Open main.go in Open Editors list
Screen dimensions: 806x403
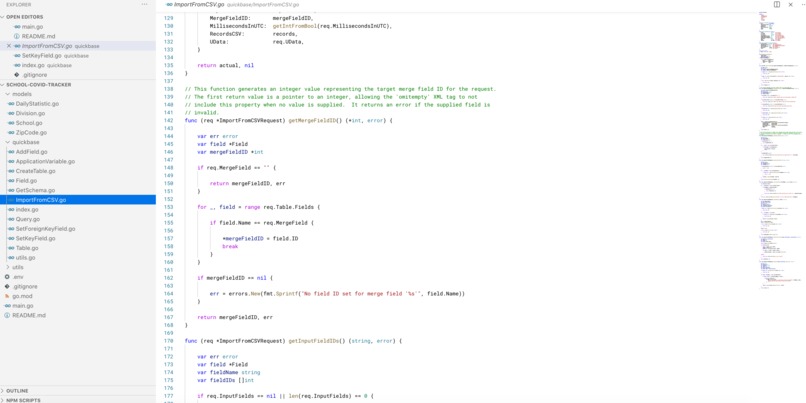coord(32,27)
